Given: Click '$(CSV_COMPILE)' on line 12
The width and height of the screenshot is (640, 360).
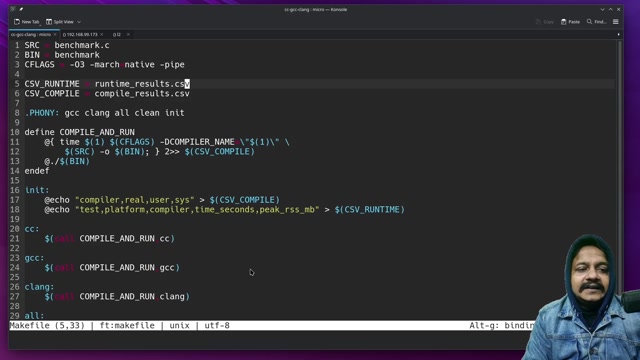Looking at the screenshot, I should [220, 152].
